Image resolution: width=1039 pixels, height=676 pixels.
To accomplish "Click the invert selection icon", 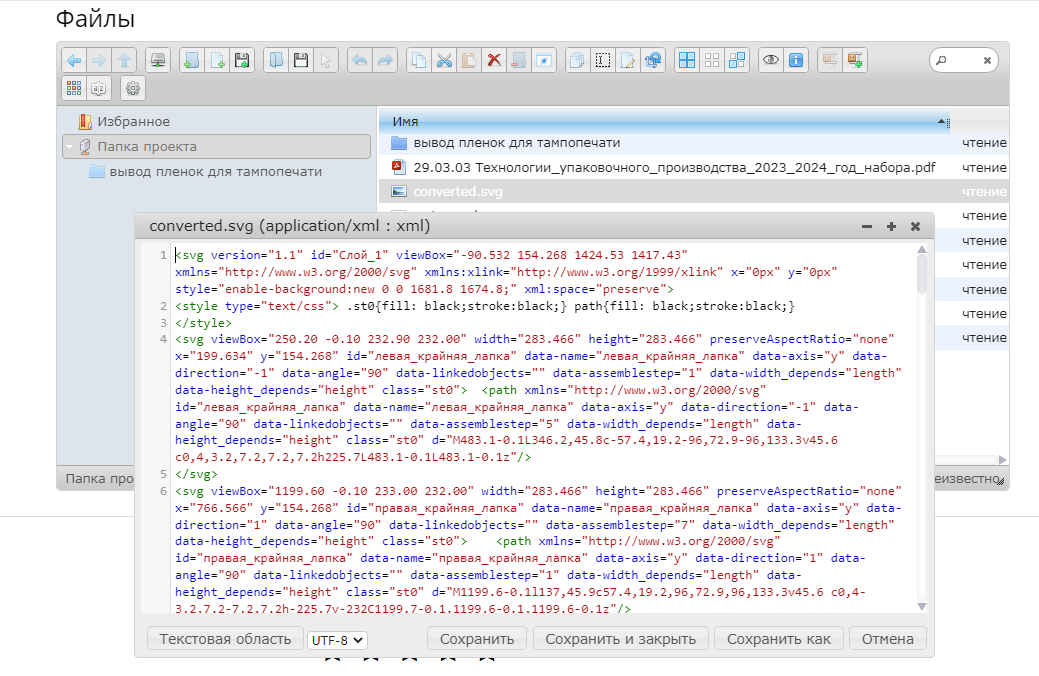I will click(x=737, y=61).
